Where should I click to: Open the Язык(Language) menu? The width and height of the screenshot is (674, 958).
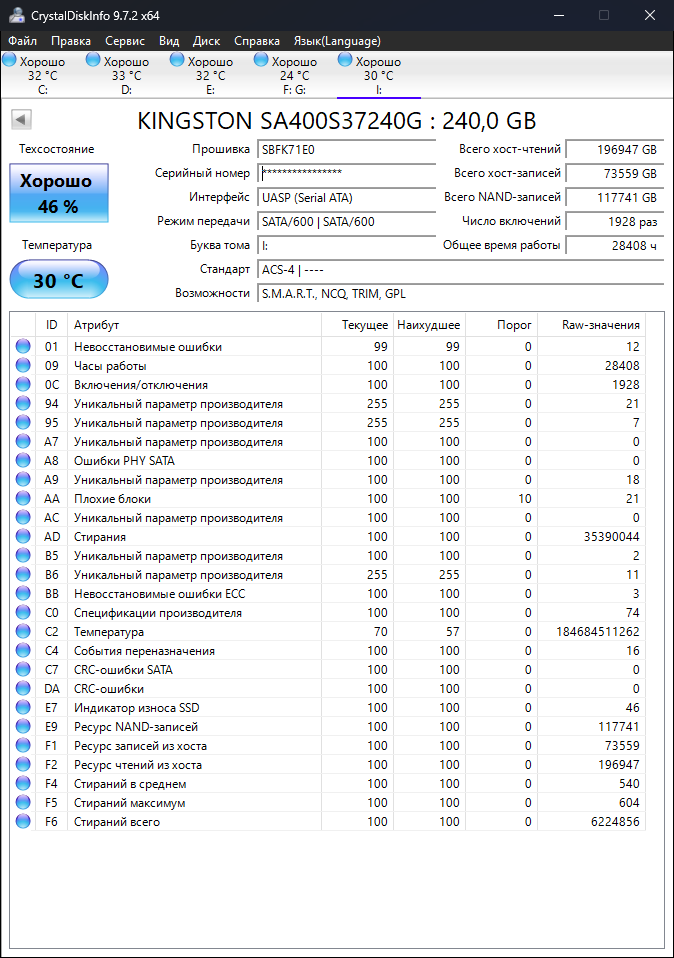[x=337, y=41]
